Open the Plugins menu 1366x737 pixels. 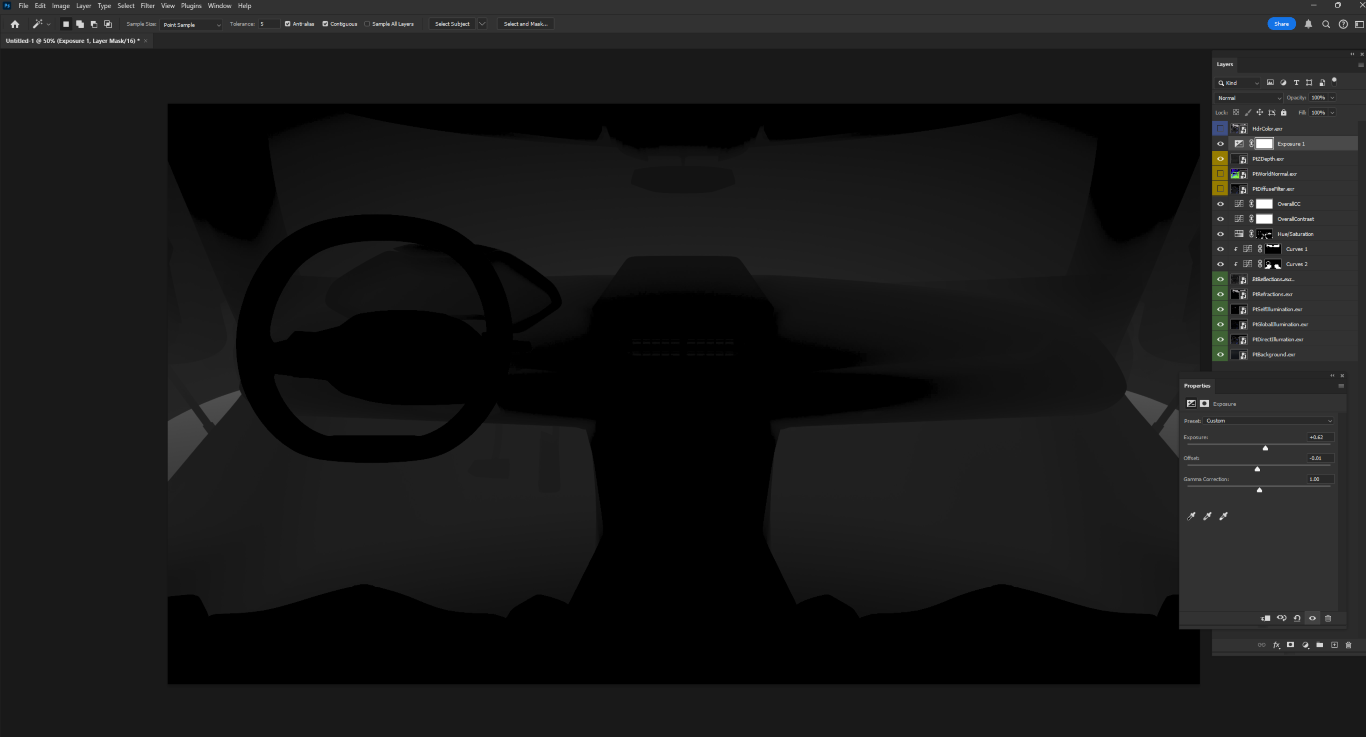[x=191, y=6]
